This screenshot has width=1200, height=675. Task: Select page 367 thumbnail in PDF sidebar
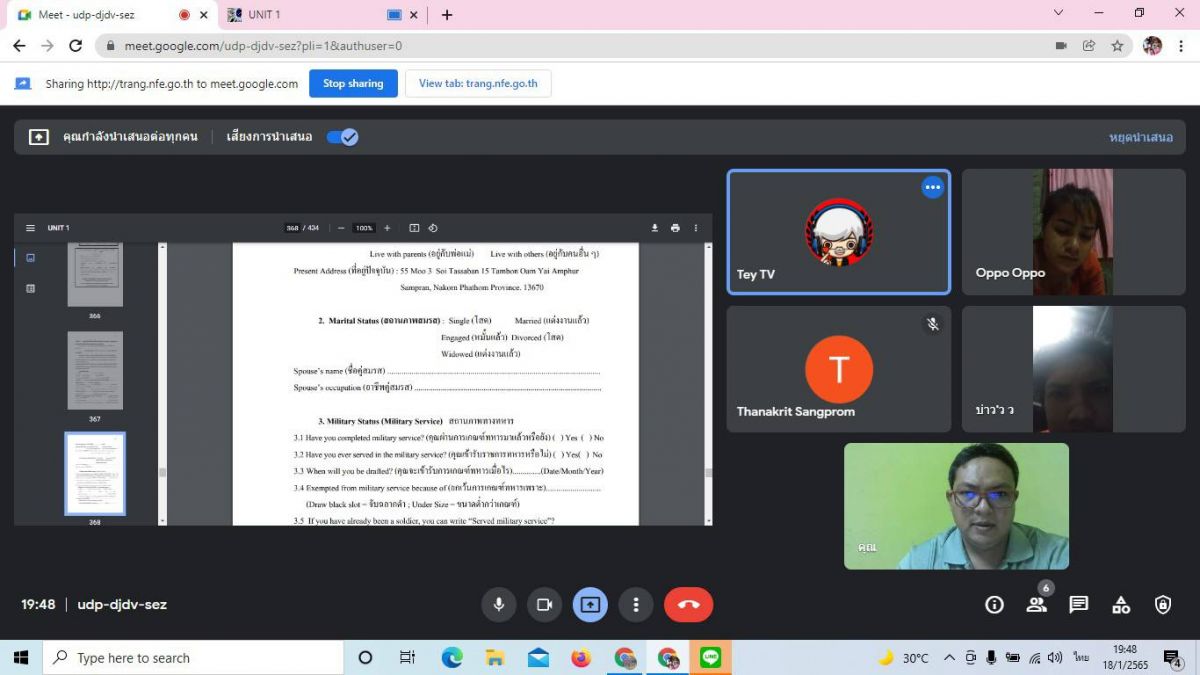95,370
